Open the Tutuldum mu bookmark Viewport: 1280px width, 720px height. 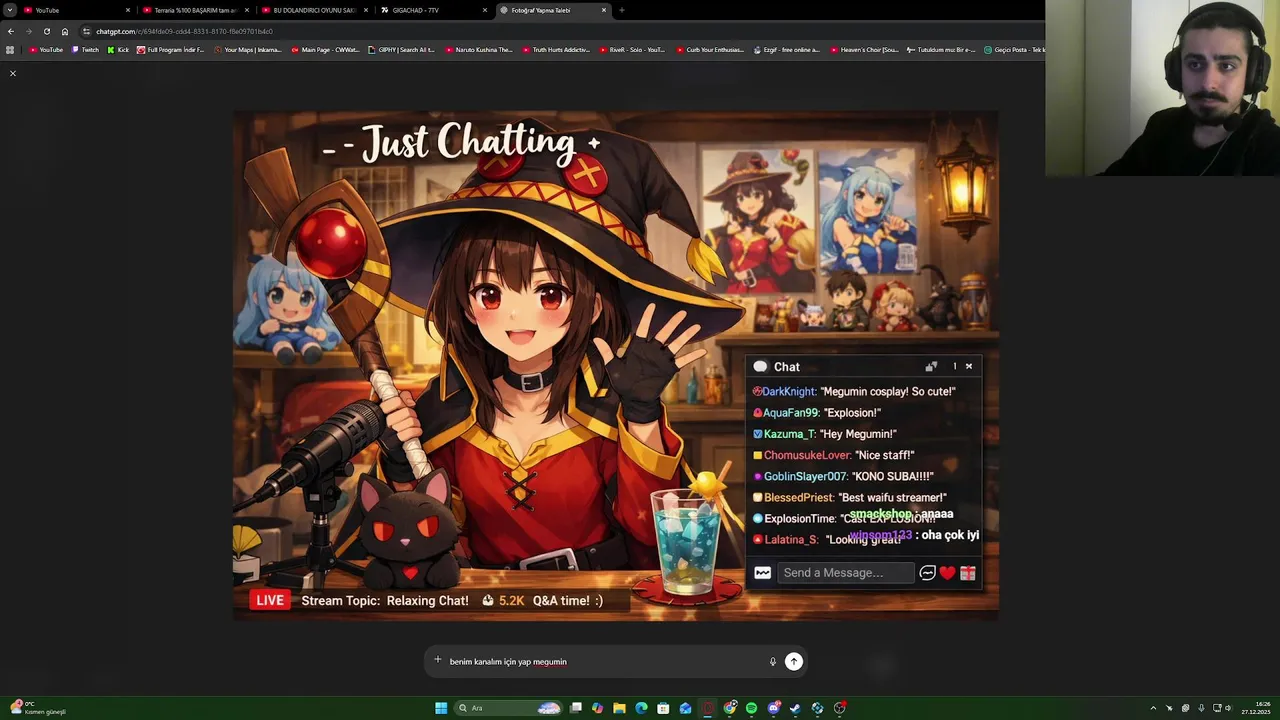941,49
